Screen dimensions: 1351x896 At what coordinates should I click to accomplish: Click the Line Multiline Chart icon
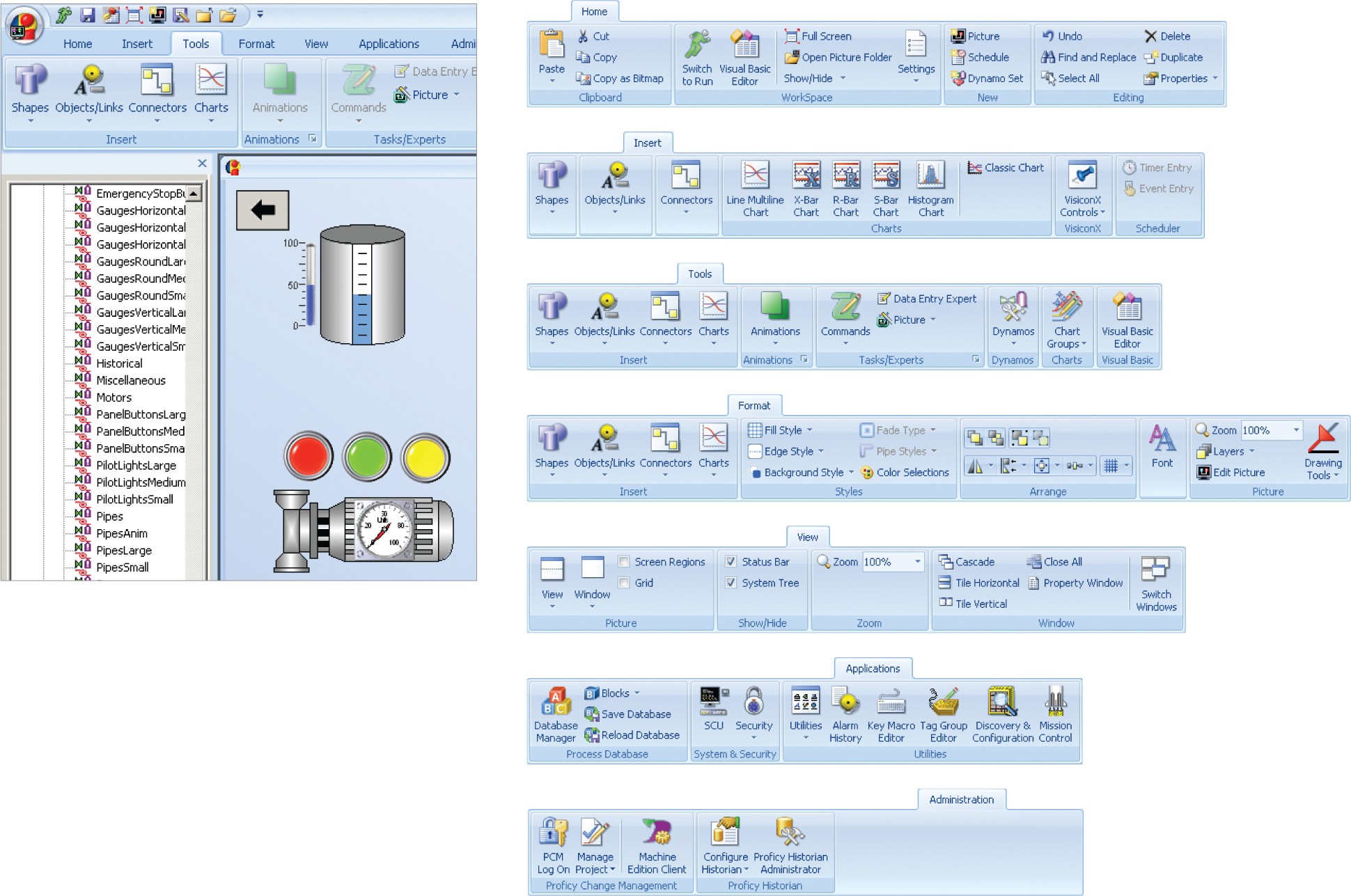[x=755, y=175]
